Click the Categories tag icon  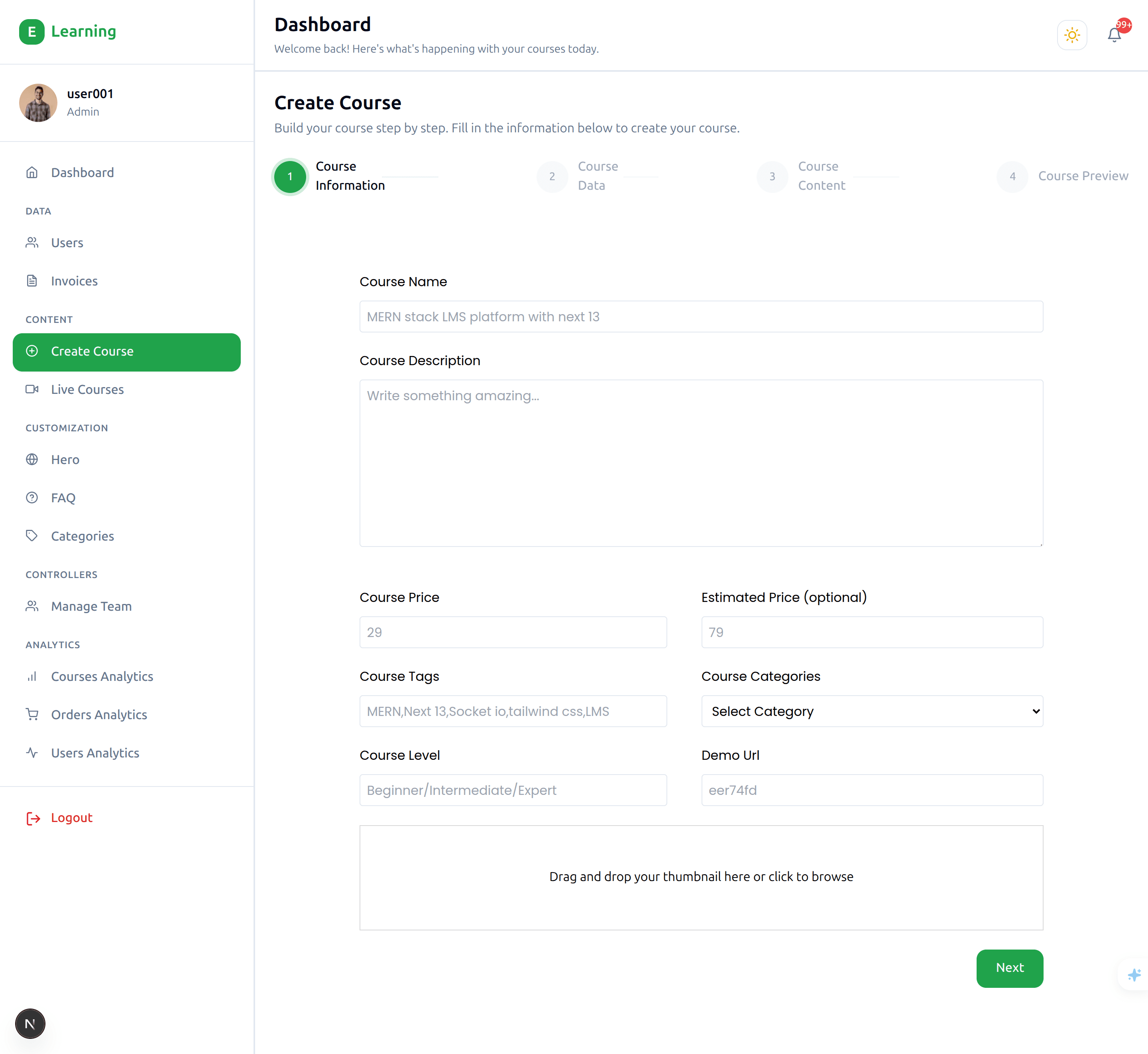pos(32,535)
